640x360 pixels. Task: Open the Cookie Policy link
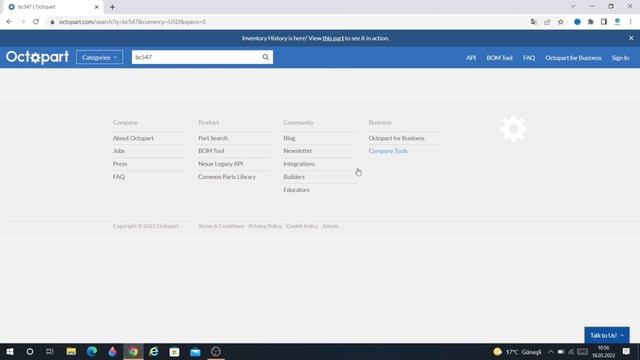[302, 226]
